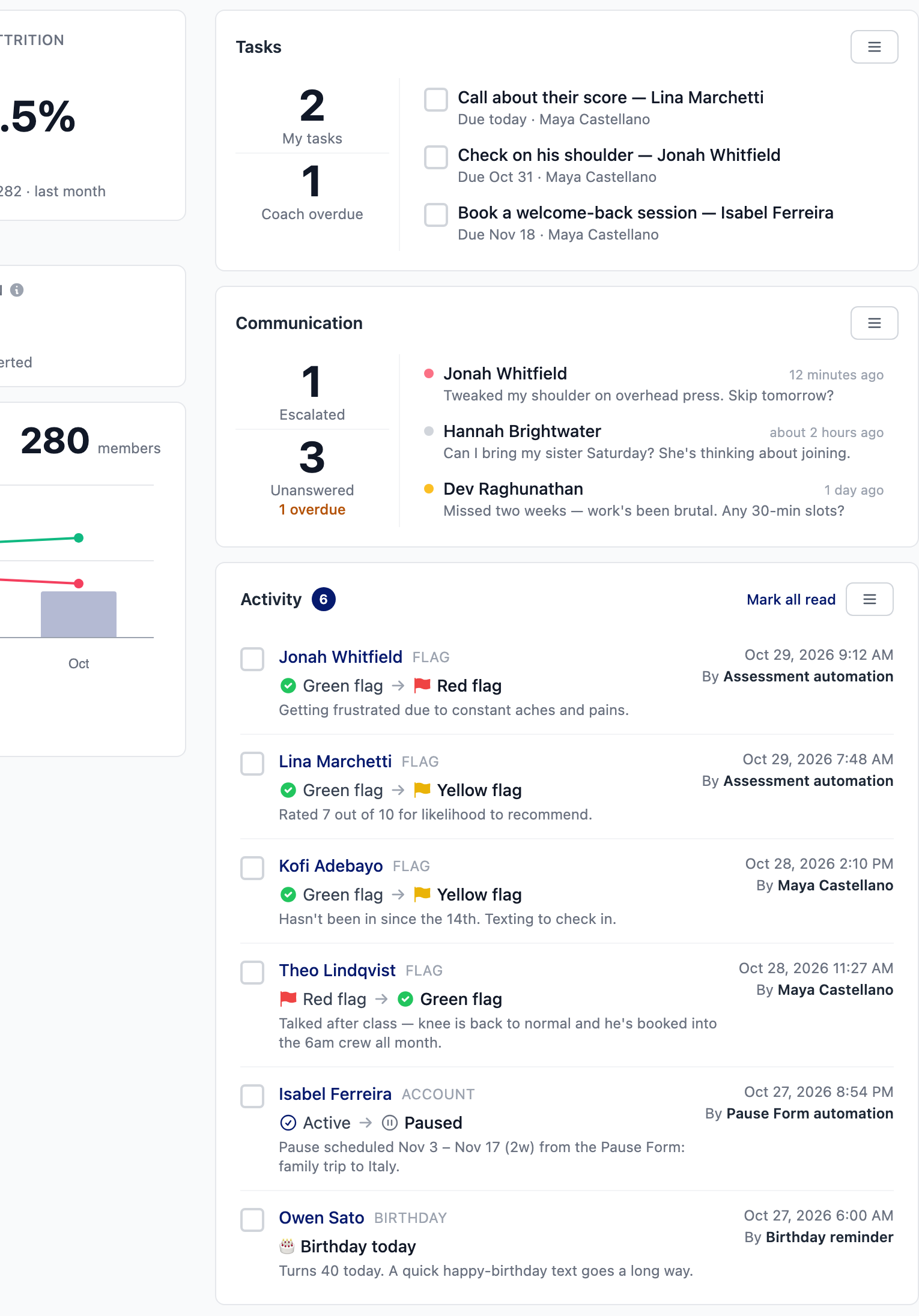Click the green flag icon on Jonah Whitfield's activity

click(288, 686)
